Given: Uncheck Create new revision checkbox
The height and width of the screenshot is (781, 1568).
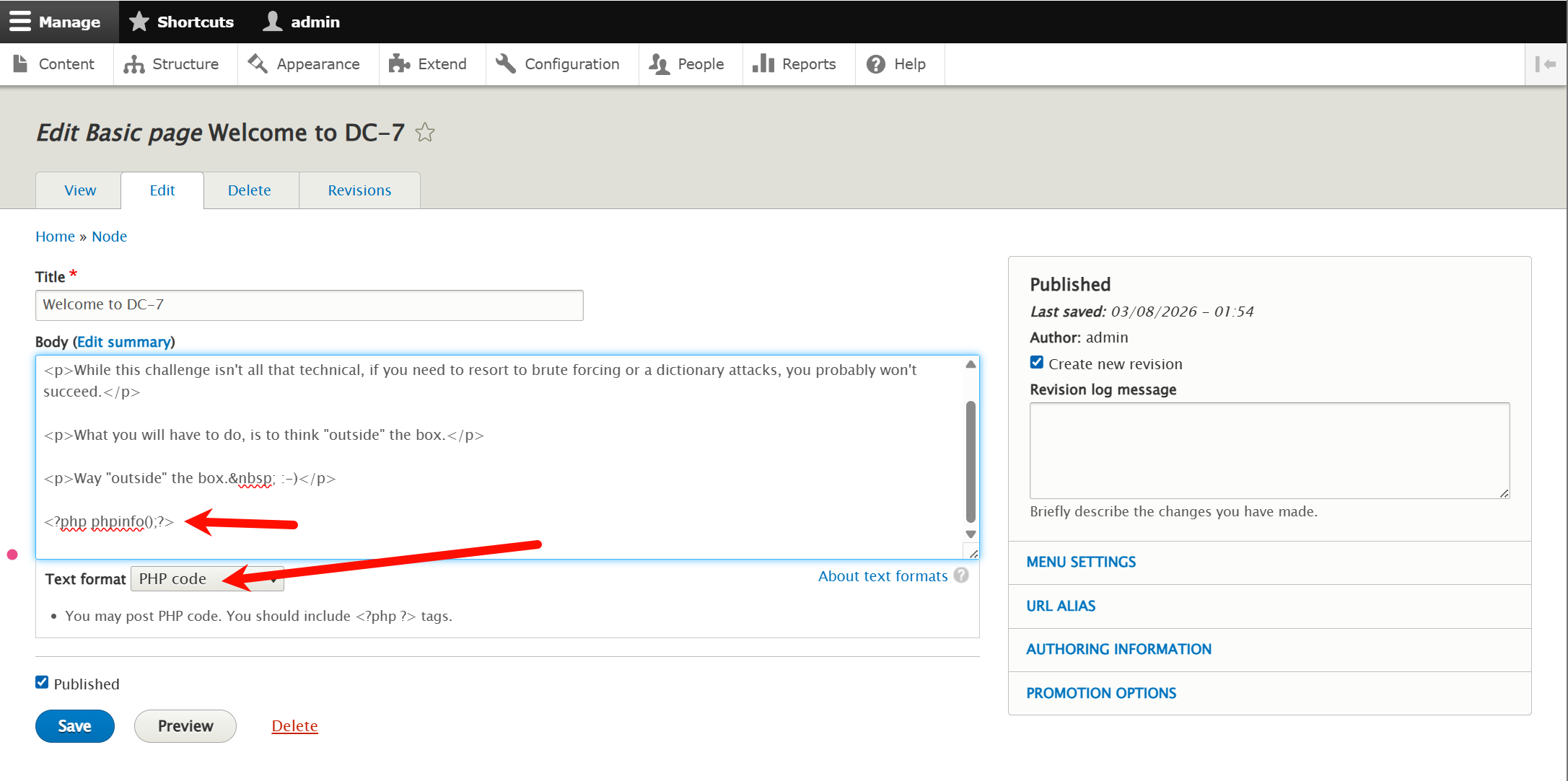Looking at the screenshot, I should (1037, 363).
